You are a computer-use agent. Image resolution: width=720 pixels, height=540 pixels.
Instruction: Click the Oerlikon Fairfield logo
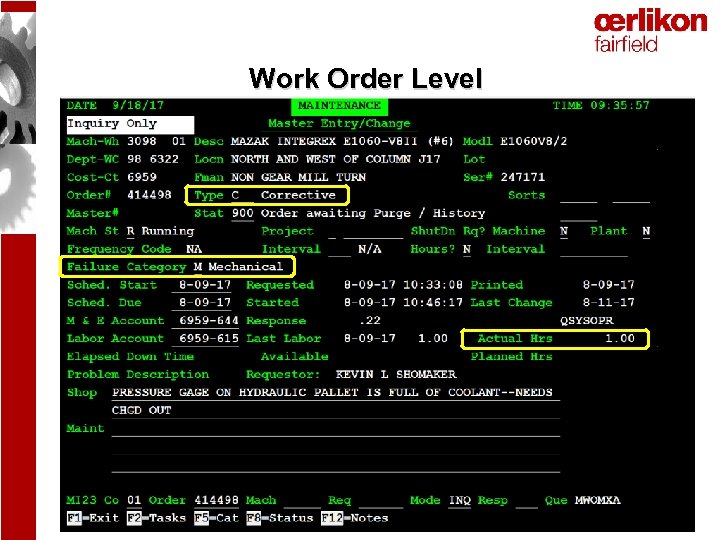click(x=650, y=31)
